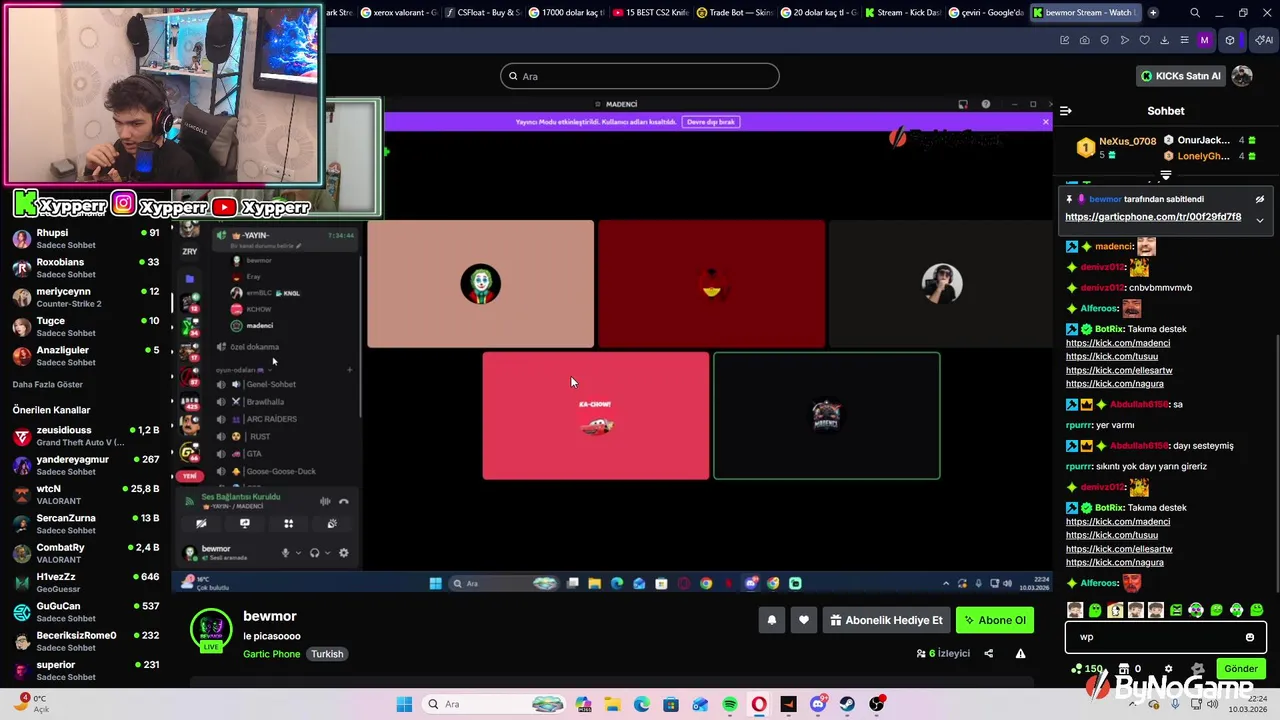Click the Opera player arrow icon

pos(1125,40)
